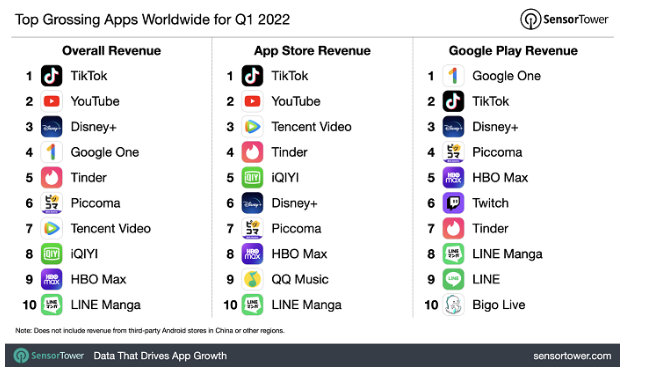
Task: Click Disney+ icon in Overall Revenue list
Action: tap(52, 127)
